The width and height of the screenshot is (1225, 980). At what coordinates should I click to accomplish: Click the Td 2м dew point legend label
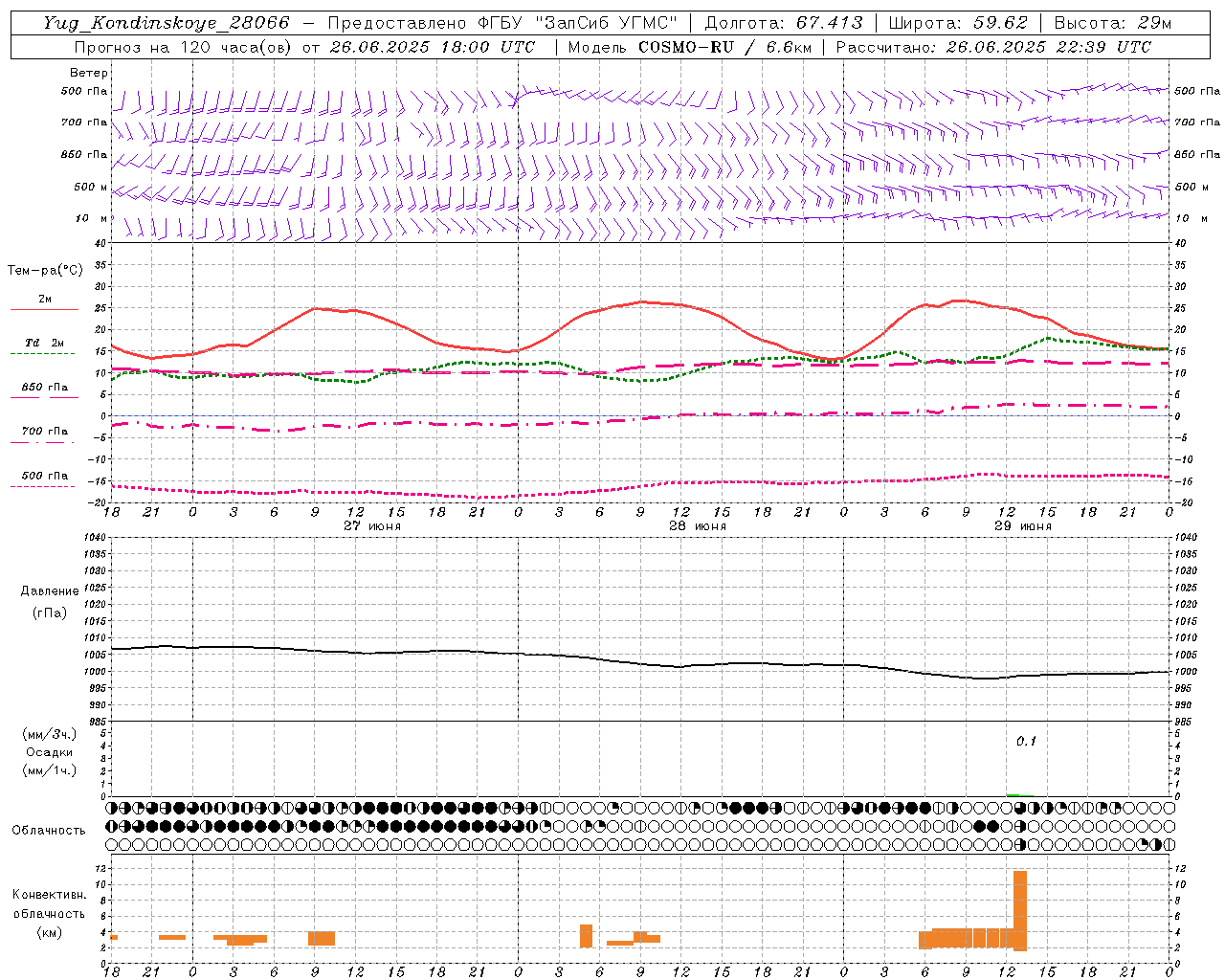coord(44,343)
